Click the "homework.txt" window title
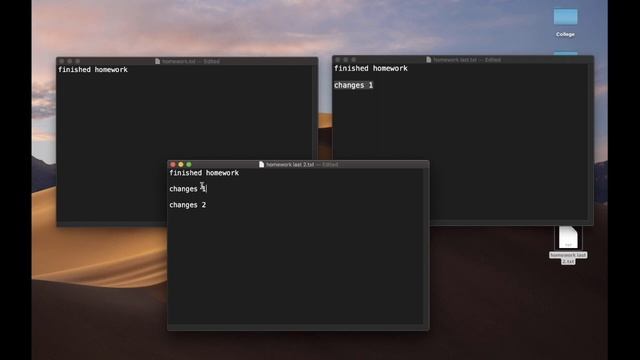The image size is (640, 360). [179, 61]
